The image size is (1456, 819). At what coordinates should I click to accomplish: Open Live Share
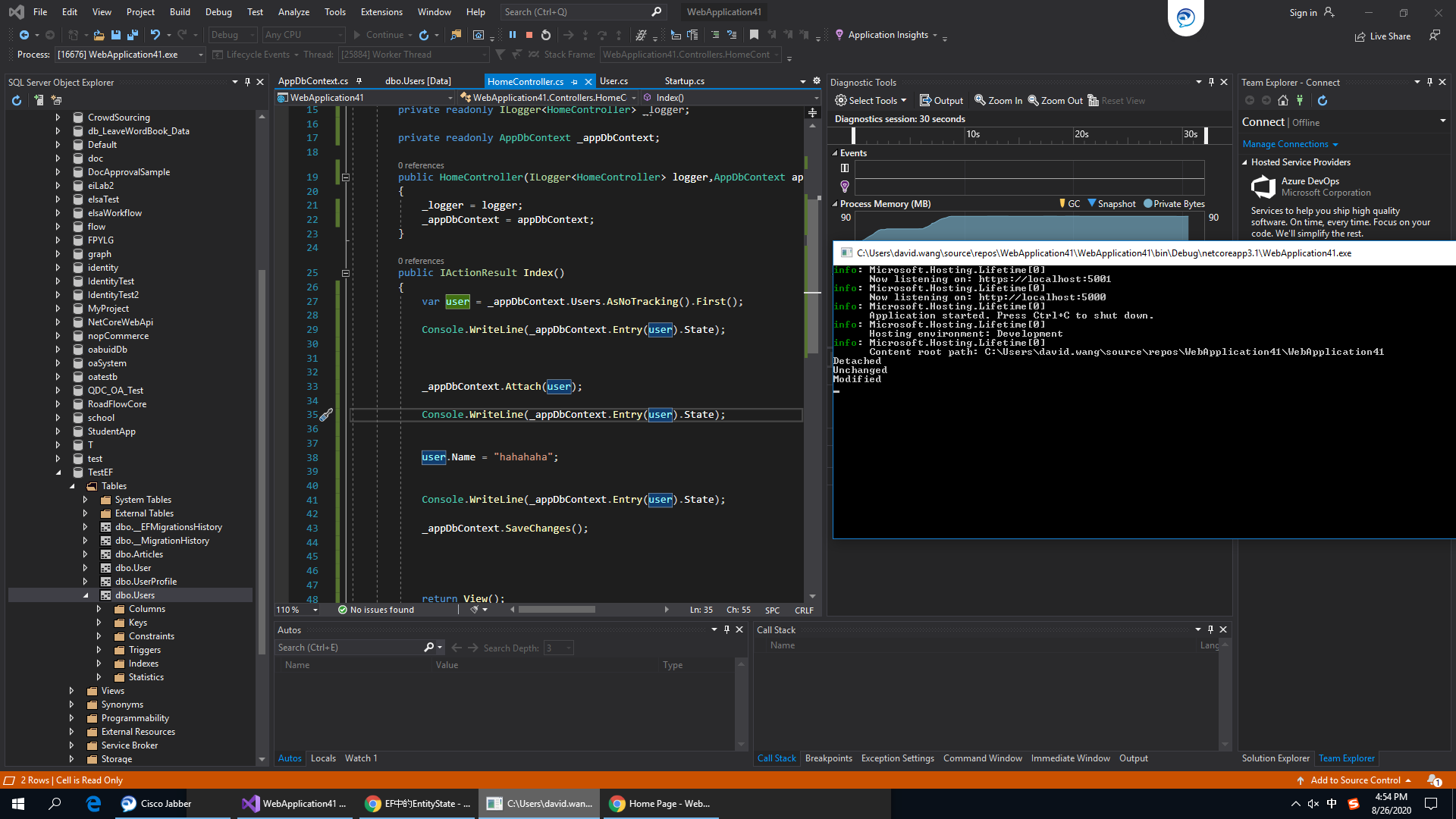click(1382, 36)
